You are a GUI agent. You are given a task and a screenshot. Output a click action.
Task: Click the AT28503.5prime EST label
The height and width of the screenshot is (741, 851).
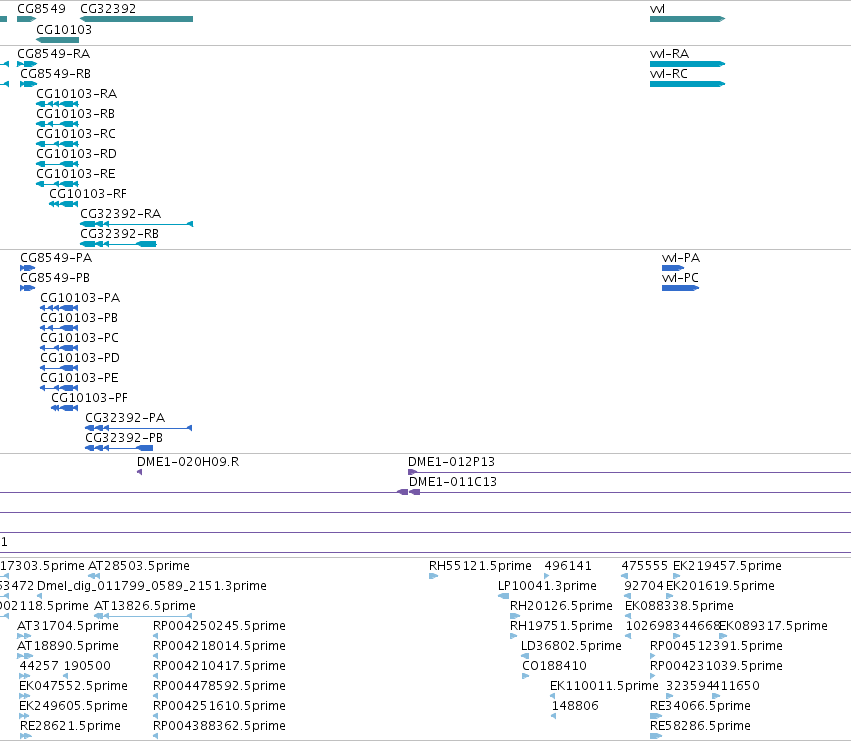[139, 566]
